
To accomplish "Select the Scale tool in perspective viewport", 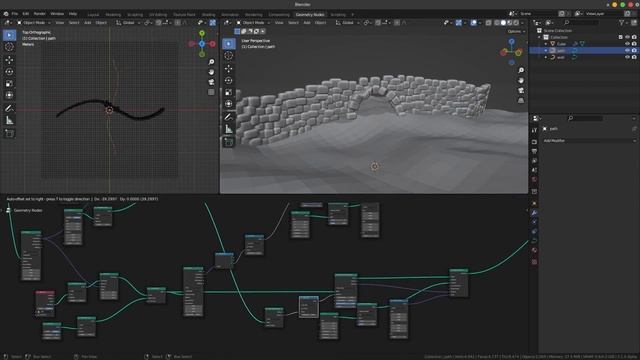I will point(229,92).
